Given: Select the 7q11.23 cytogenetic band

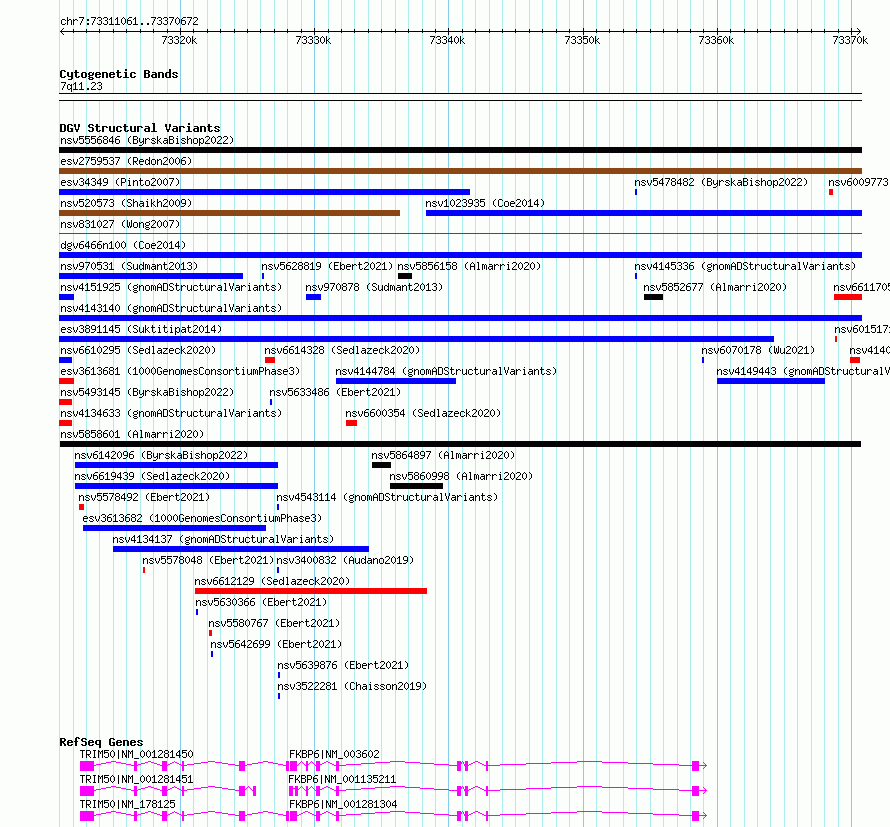Looking at the screenshot, I should pos(81,86).
